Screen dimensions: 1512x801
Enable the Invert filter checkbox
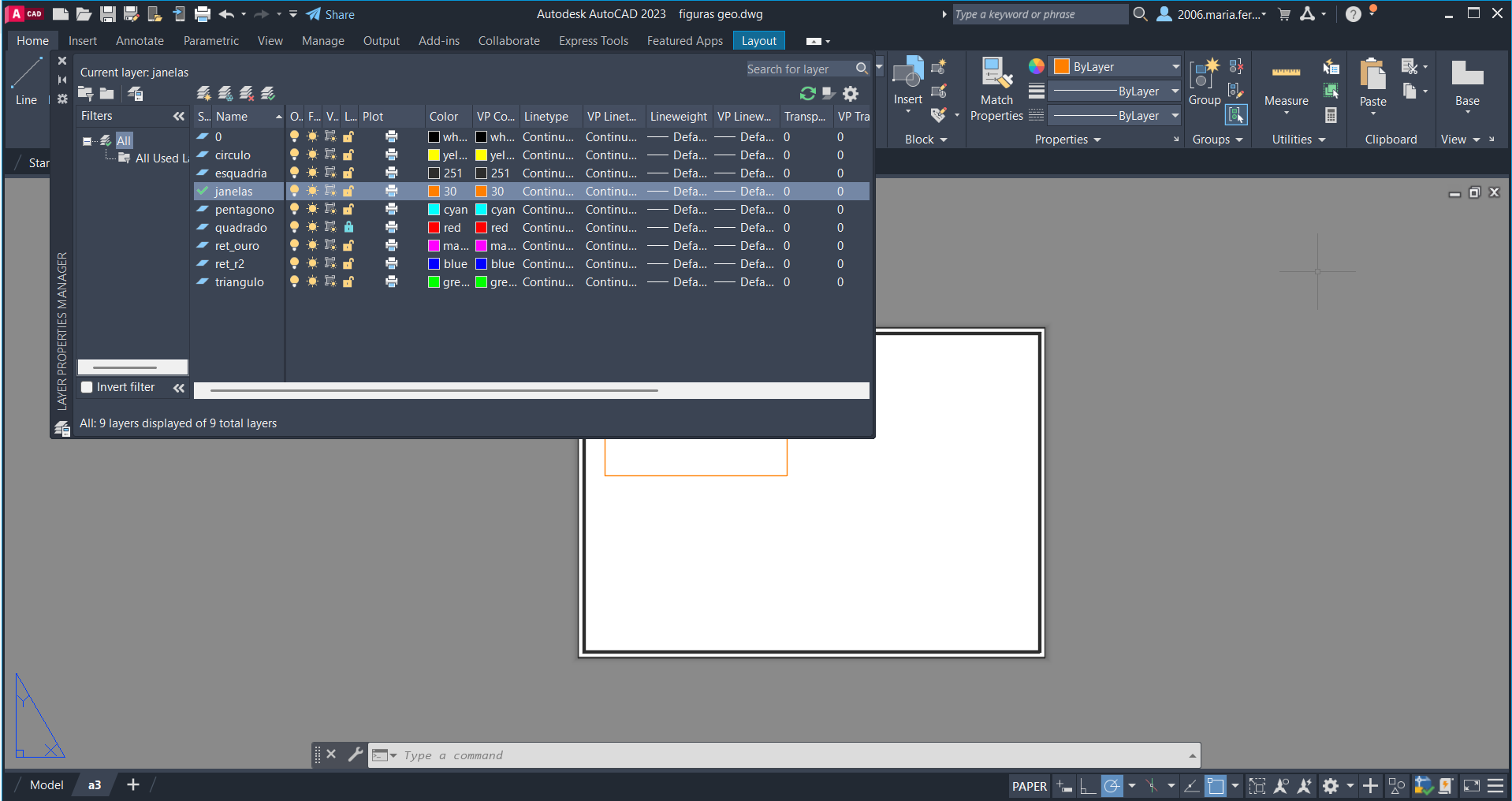tap(88, 387)
